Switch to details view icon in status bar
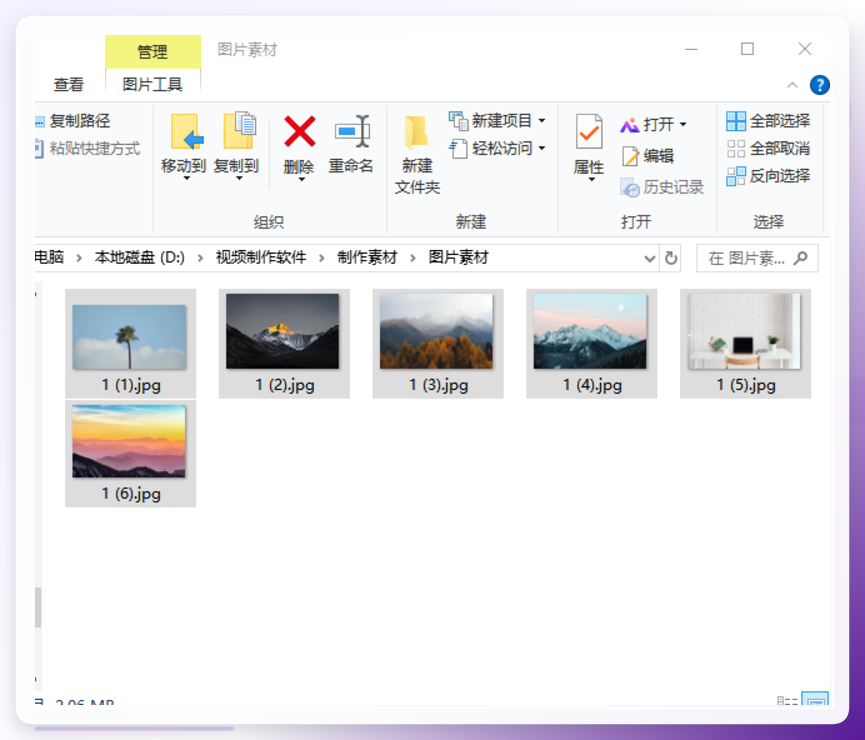 (x=787, y=700)
